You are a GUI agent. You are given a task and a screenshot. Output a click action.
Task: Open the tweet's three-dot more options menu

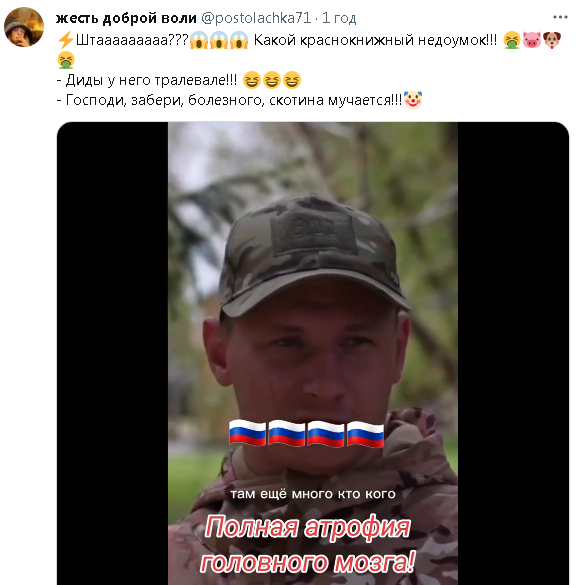(x=560, y=17)
